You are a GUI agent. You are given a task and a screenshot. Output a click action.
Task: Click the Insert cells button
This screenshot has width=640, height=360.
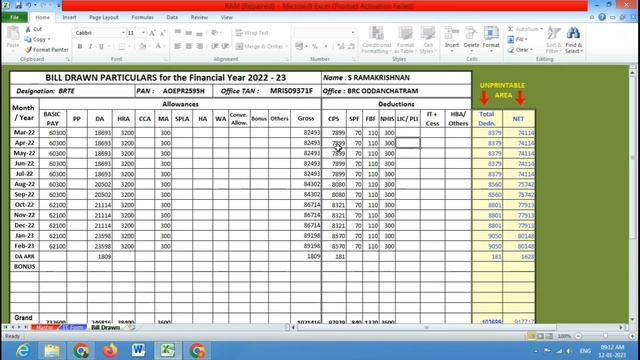452,39
